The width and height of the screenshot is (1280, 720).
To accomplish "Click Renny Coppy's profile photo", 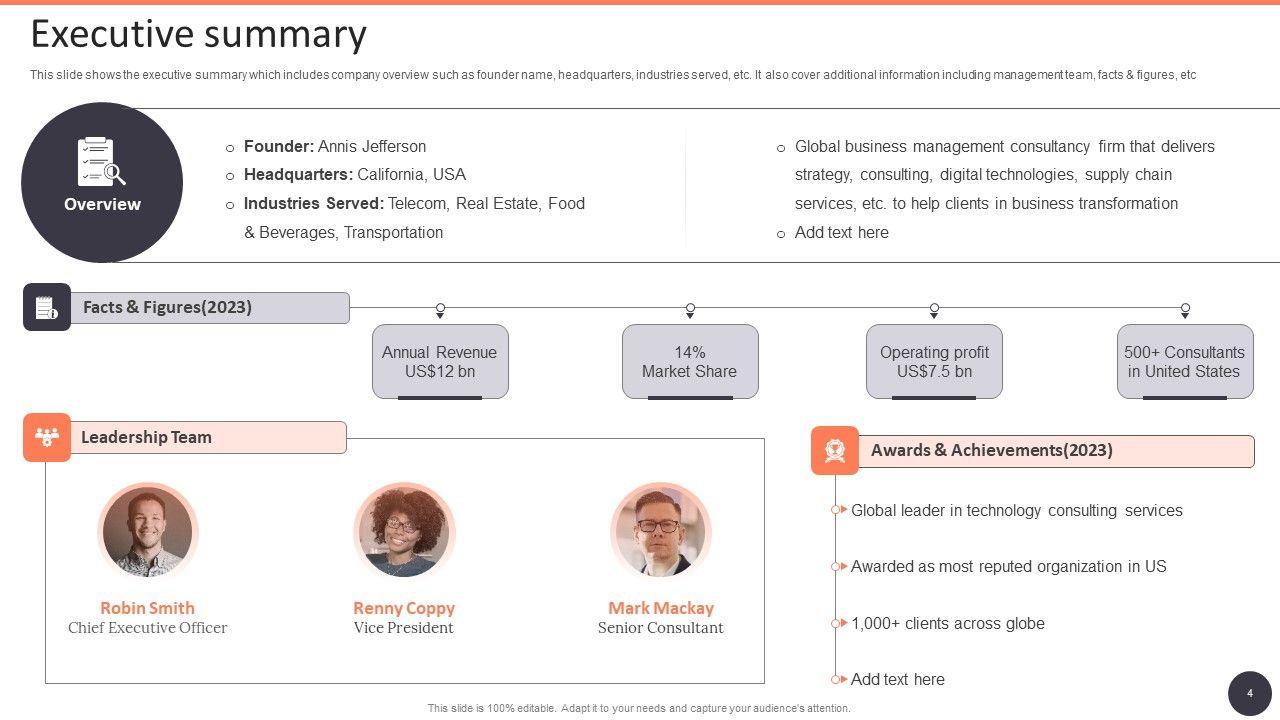I will 404,532.
